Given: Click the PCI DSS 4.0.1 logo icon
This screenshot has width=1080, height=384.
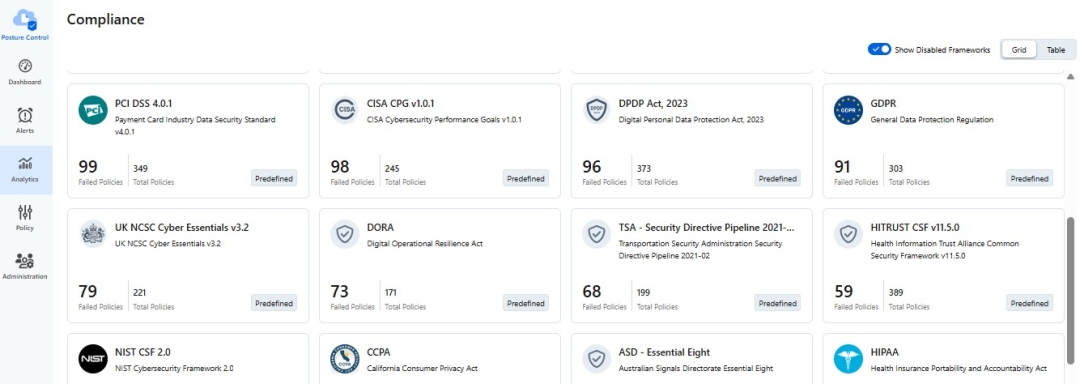Looking at the screenshot, I should (x=93, y=110).
